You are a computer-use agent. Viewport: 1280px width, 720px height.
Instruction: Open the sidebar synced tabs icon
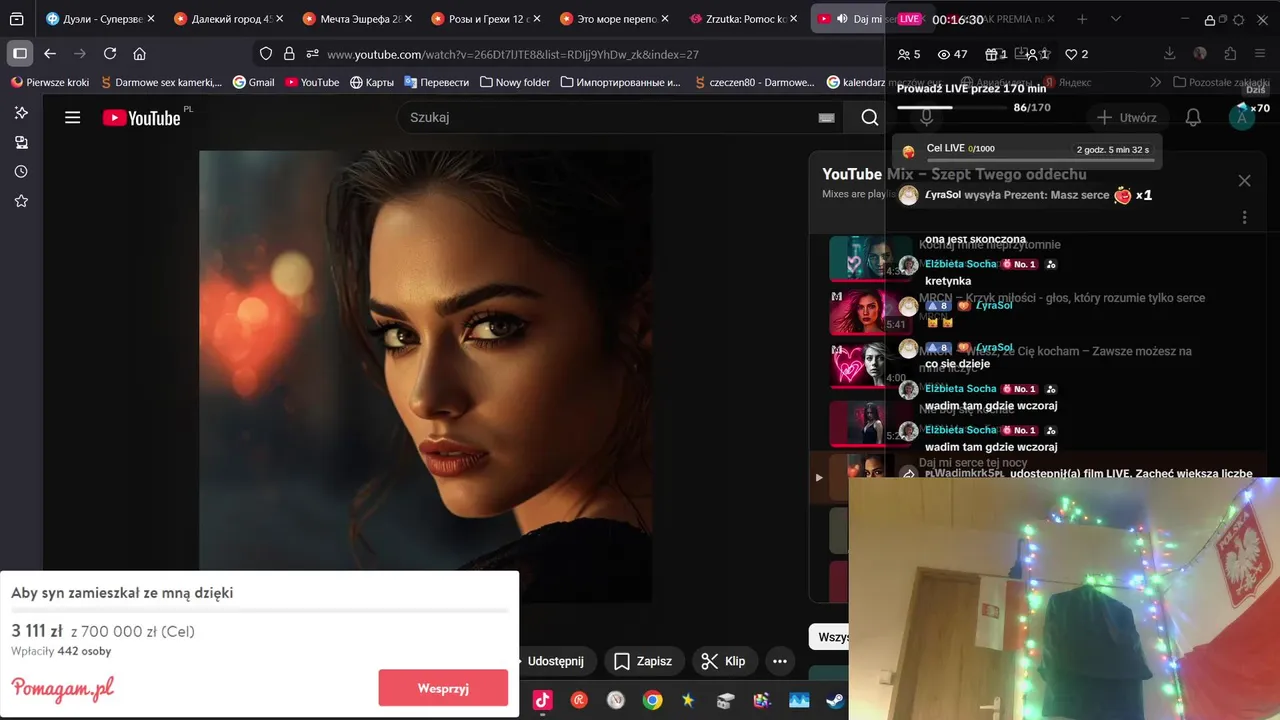[21, 143]
